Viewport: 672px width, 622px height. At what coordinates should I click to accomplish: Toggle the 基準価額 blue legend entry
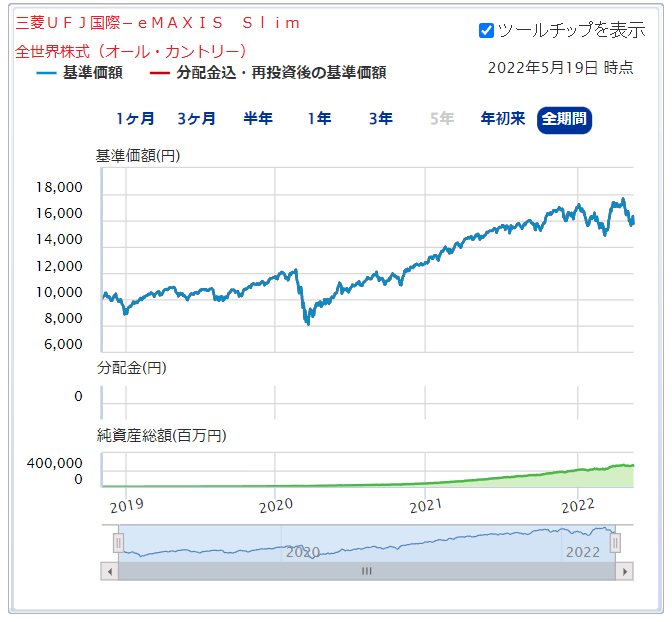(x=80, y=73)
